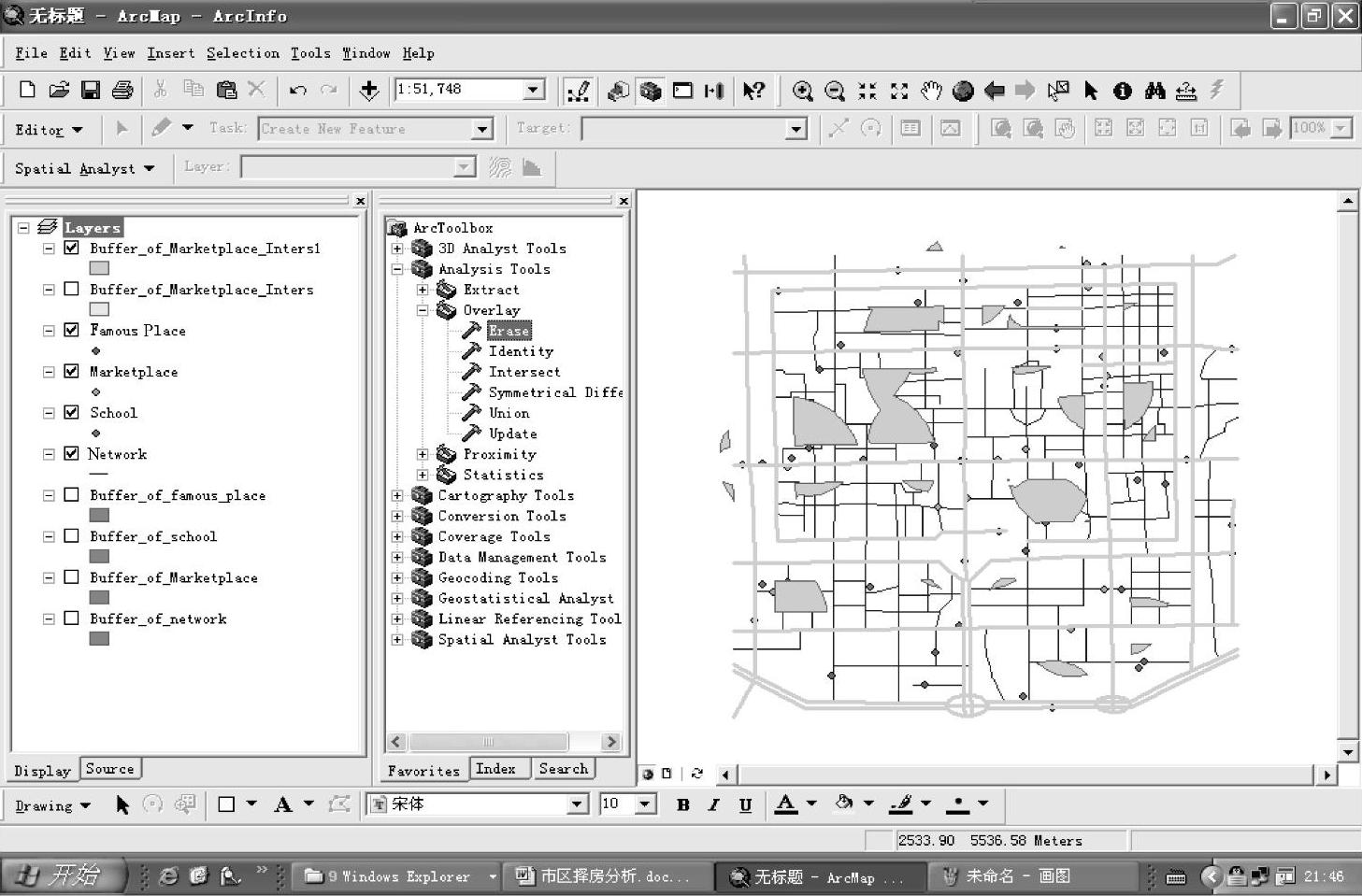Click the Bold formatting button

[x=683, y=804]
